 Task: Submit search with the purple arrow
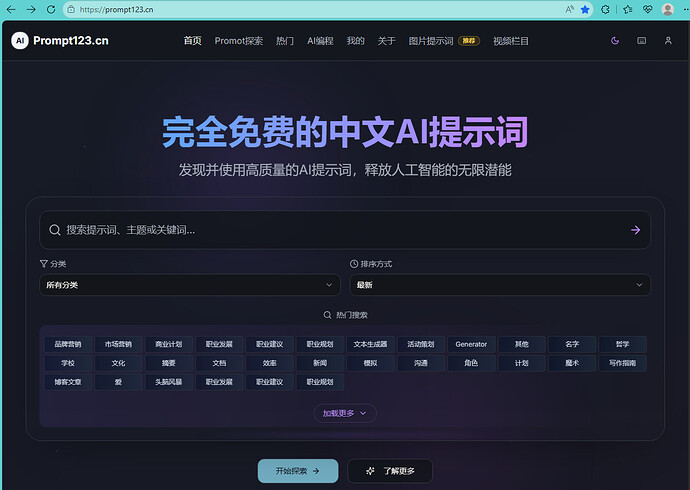(x=635, y=230)
